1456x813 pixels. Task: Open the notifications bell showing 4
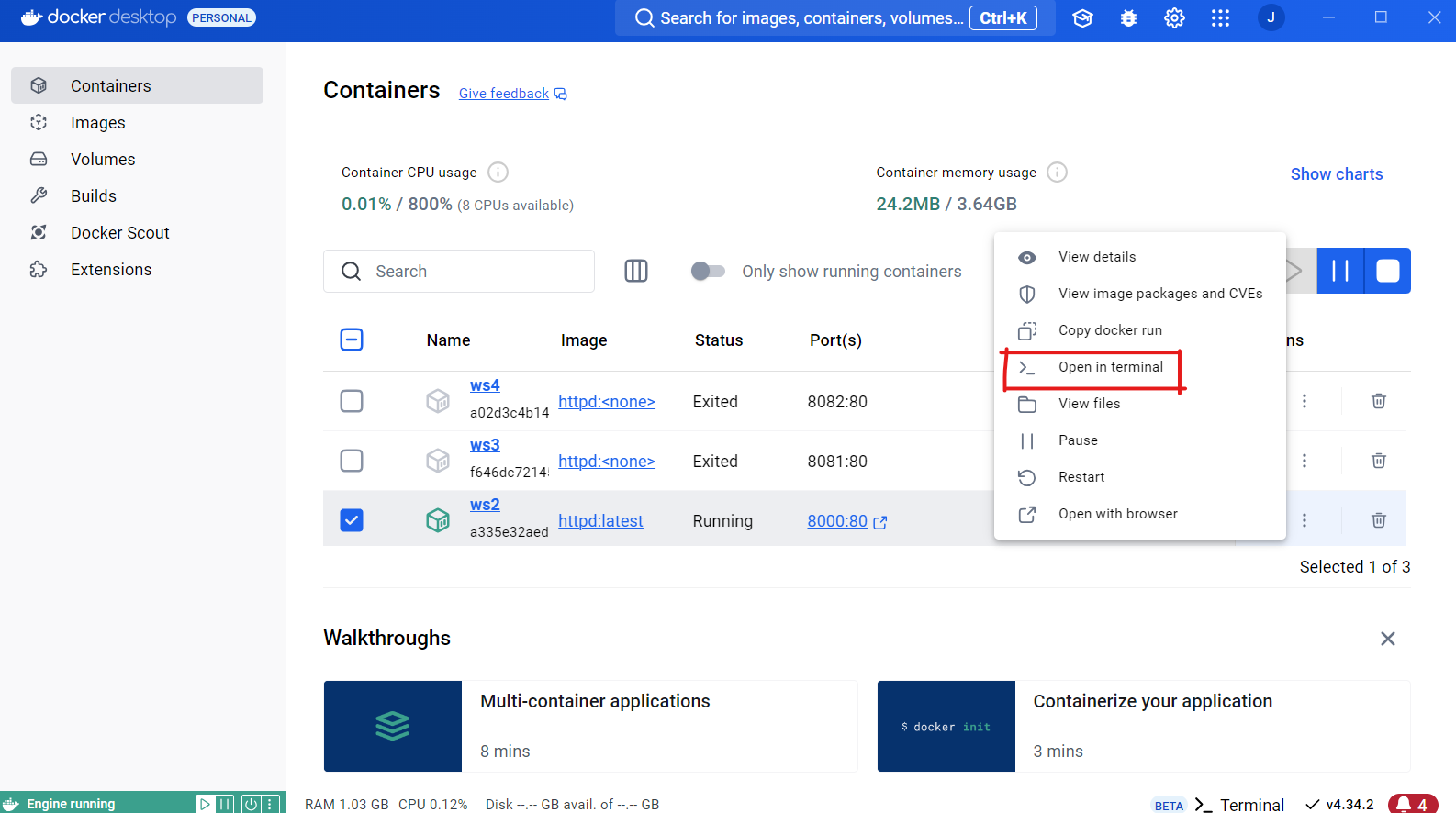1413,804
